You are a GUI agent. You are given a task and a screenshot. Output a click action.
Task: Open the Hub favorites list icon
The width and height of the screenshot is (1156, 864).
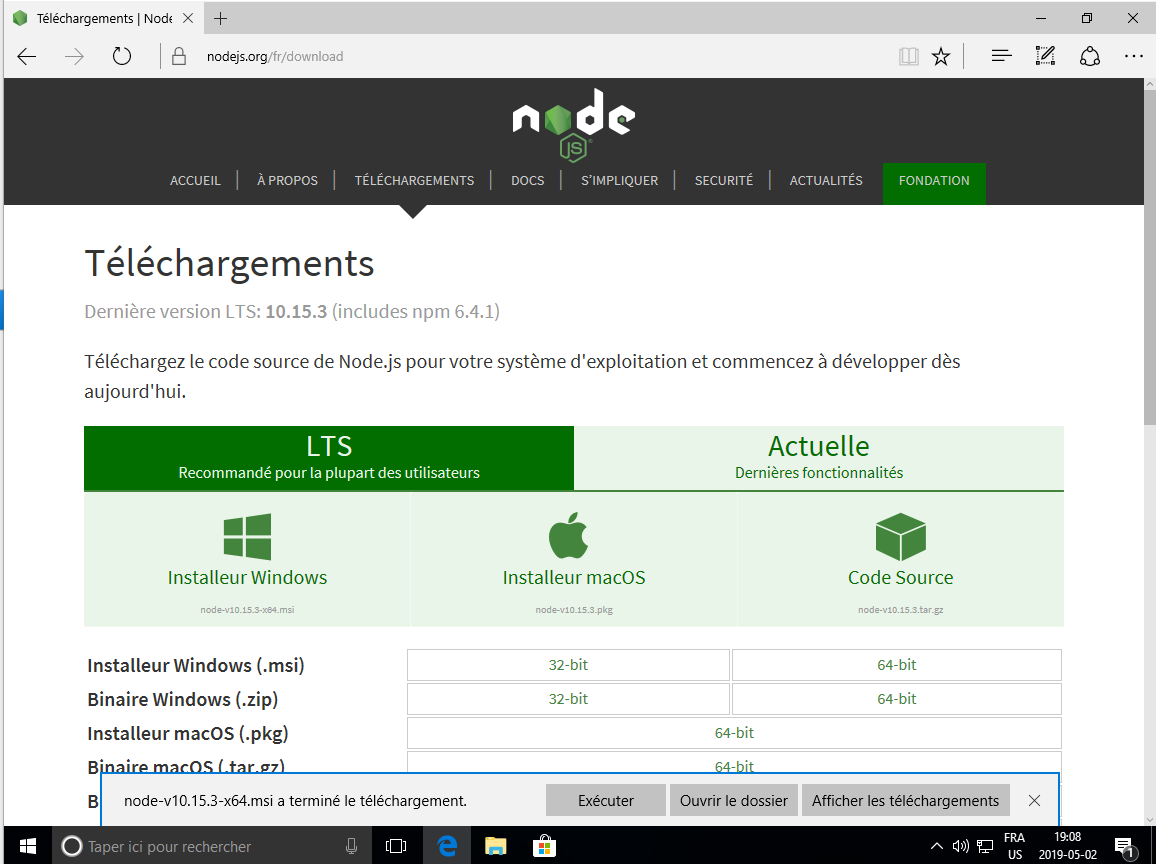click(x=1001, y=56)
